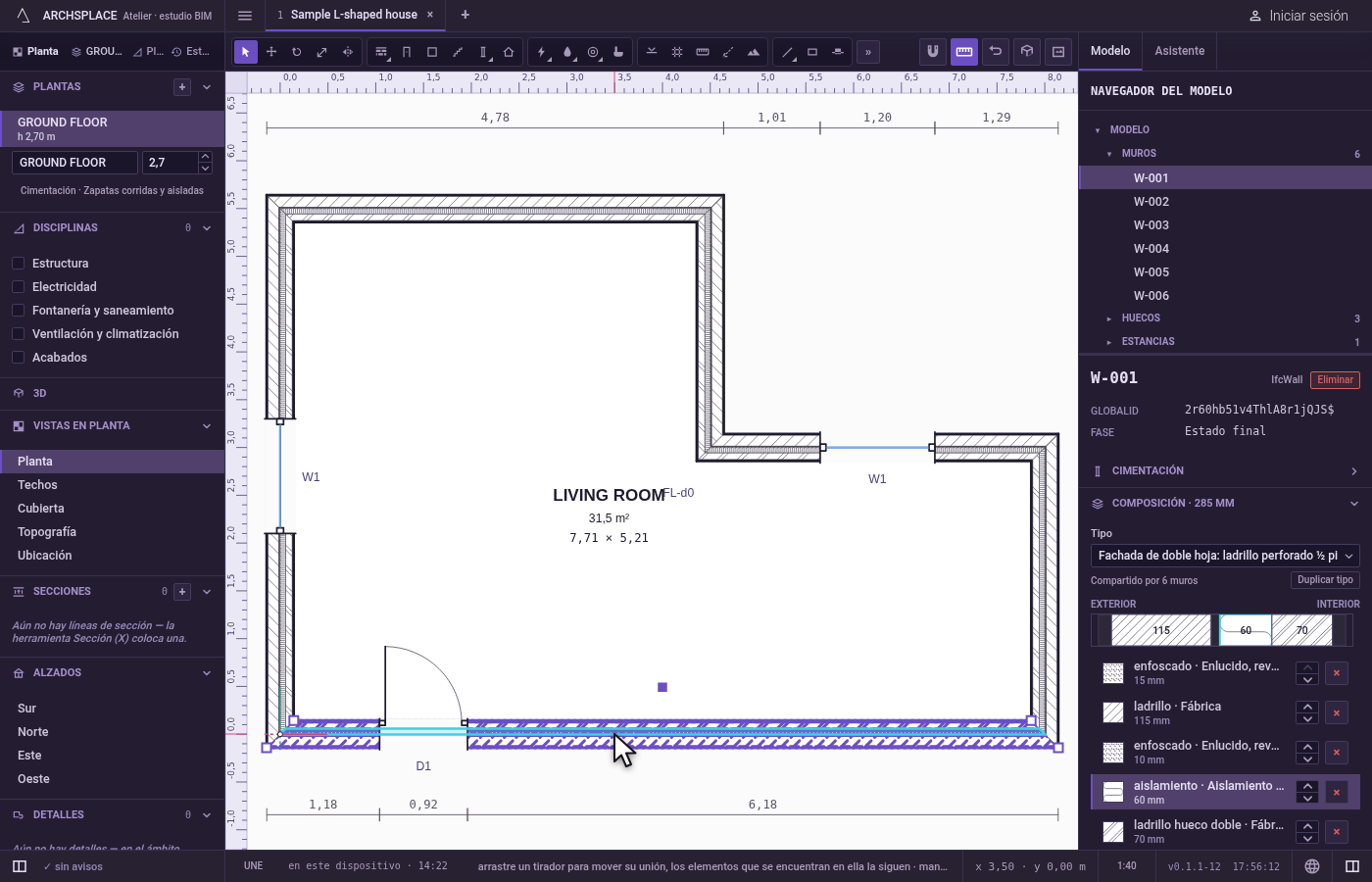Select the Sample L-shaped house tab
Viewport: 1372px width, 882px height.
click(354, 15)
